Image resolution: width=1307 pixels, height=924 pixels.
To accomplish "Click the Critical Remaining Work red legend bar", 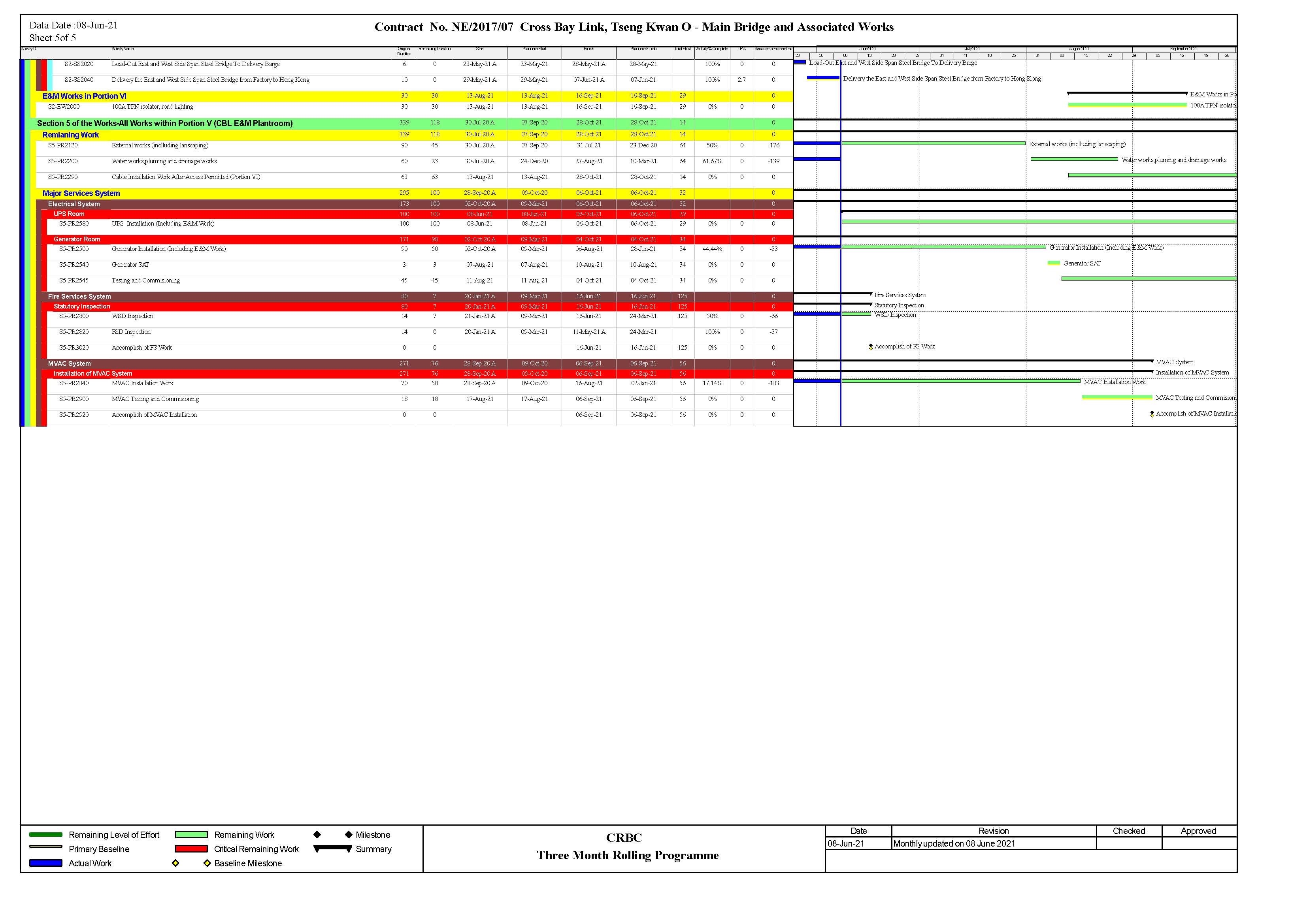I will click(191, 849).
